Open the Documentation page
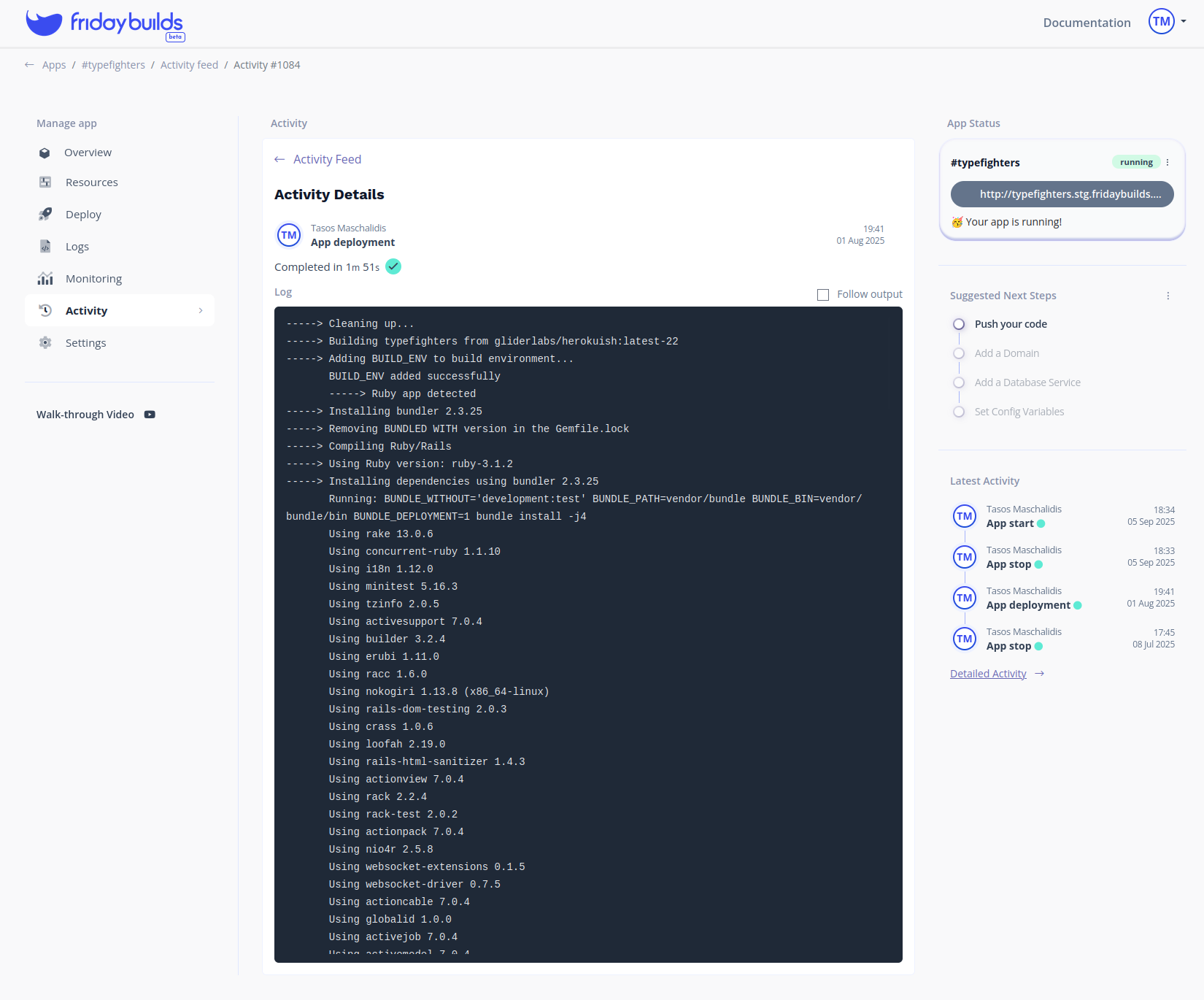The width and height of the screenshot is (1204, 1000). [1086, 23]
